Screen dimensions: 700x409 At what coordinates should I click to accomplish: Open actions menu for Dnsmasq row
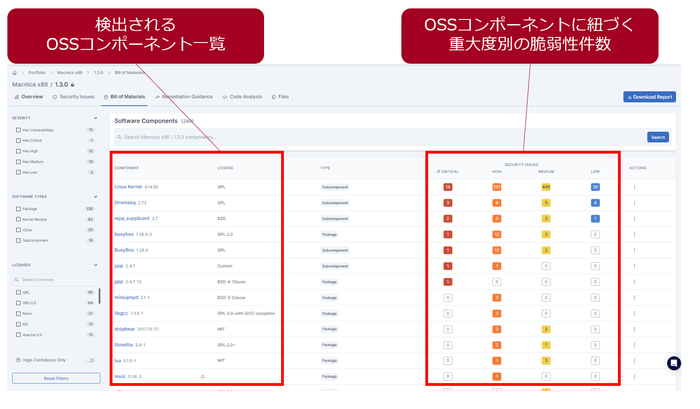(634, 203)
